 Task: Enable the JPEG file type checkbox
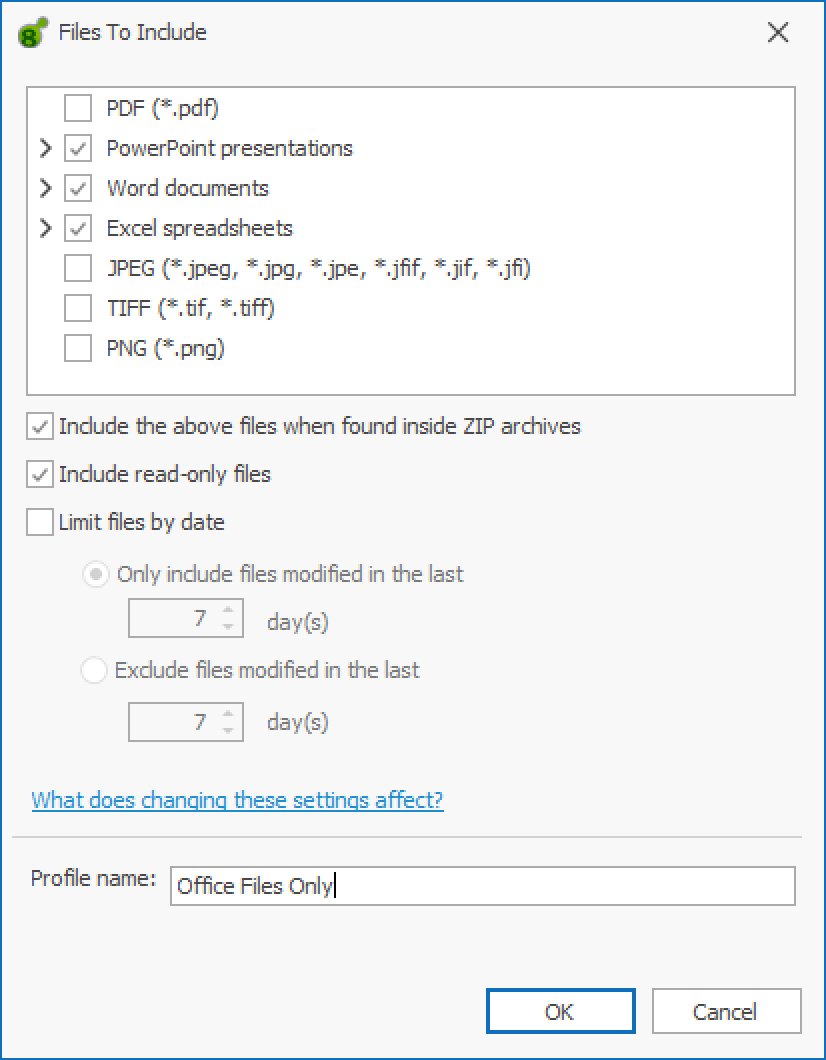(x=78, y=268)
